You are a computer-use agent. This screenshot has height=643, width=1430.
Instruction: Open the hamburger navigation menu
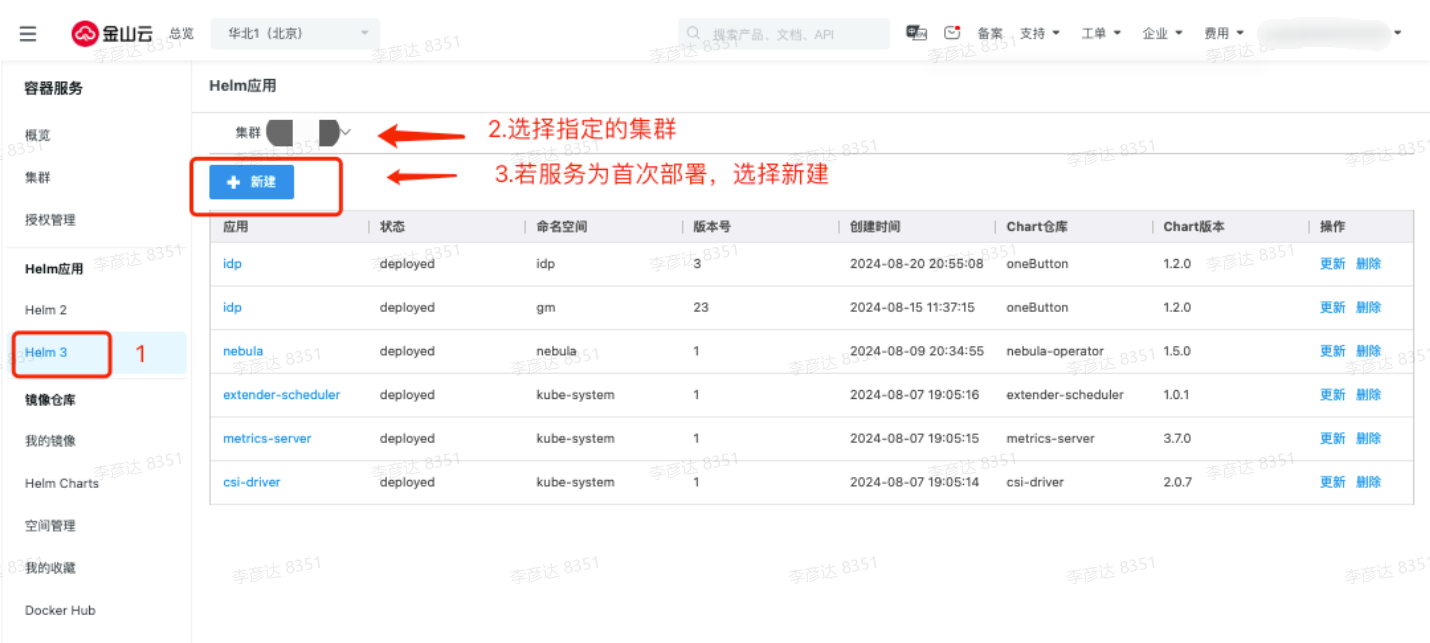pyautogui.click(x=28, y=34)
